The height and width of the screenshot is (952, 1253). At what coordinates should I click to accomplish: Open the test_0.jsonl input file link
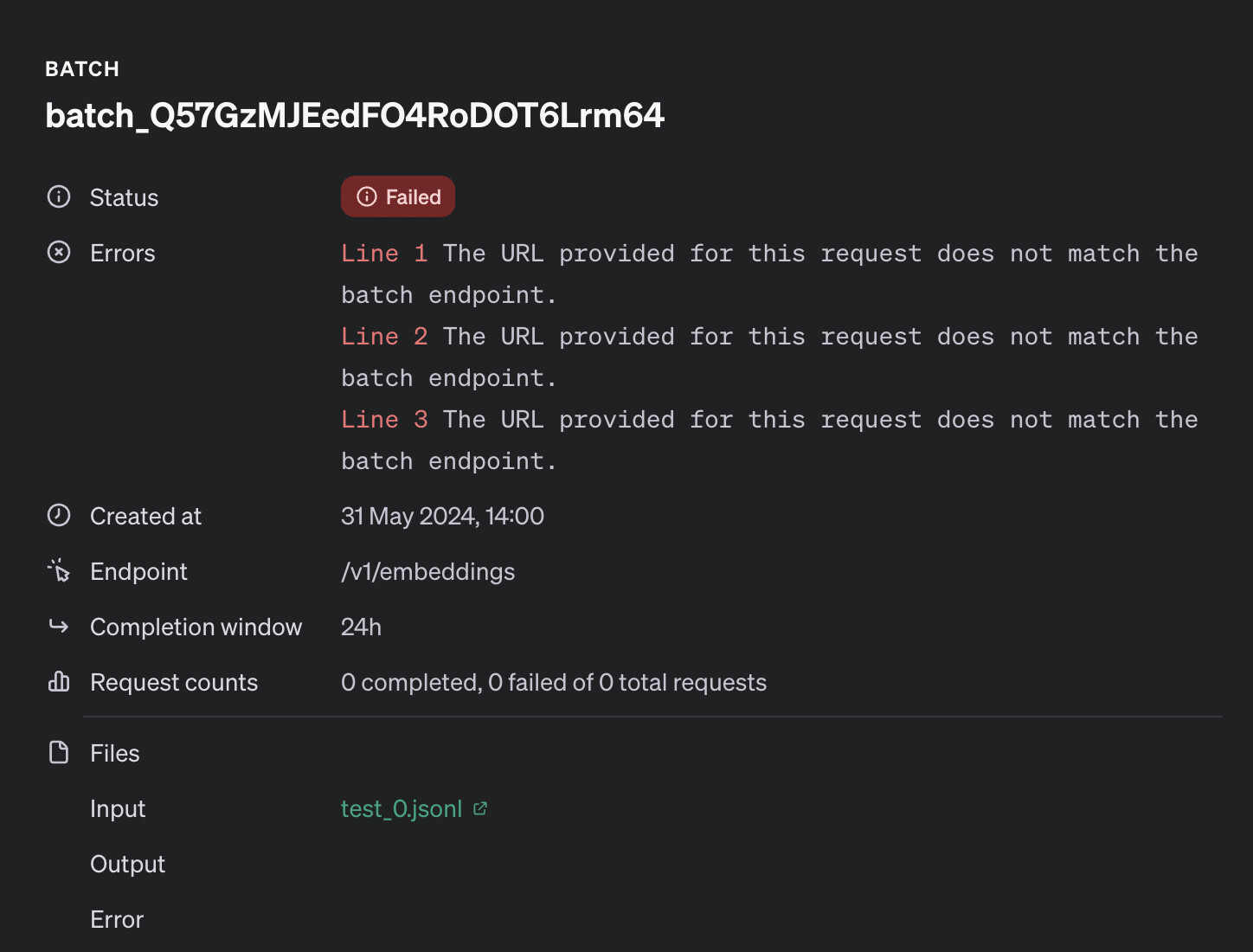click(401, 808)
